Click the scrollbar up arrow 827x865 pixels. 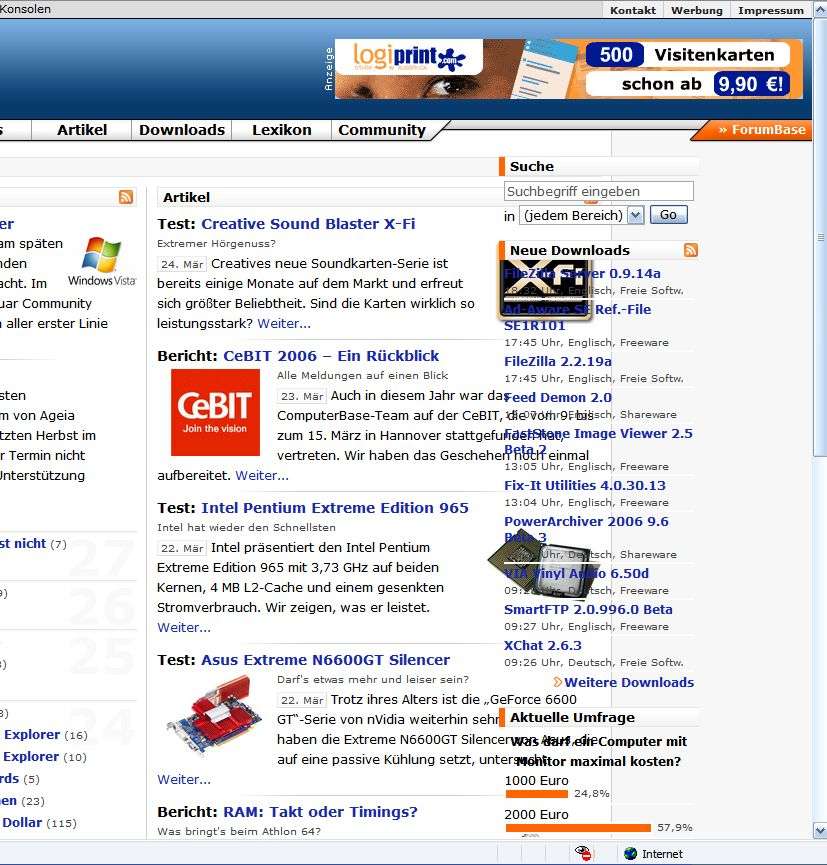click(x=820, y=10)
